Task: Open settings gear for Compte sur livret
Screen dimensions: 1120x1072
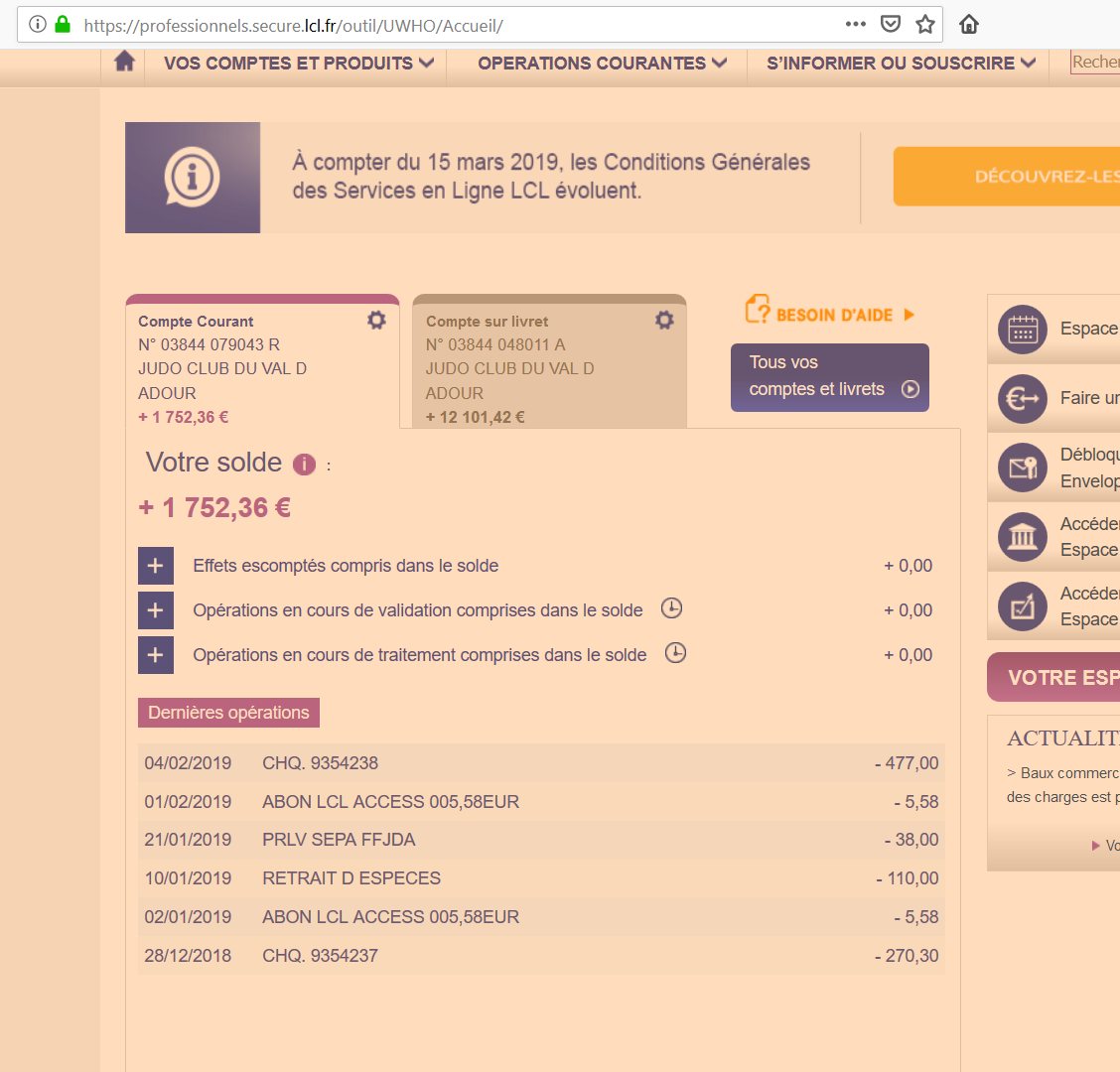Action: [664, 320]
